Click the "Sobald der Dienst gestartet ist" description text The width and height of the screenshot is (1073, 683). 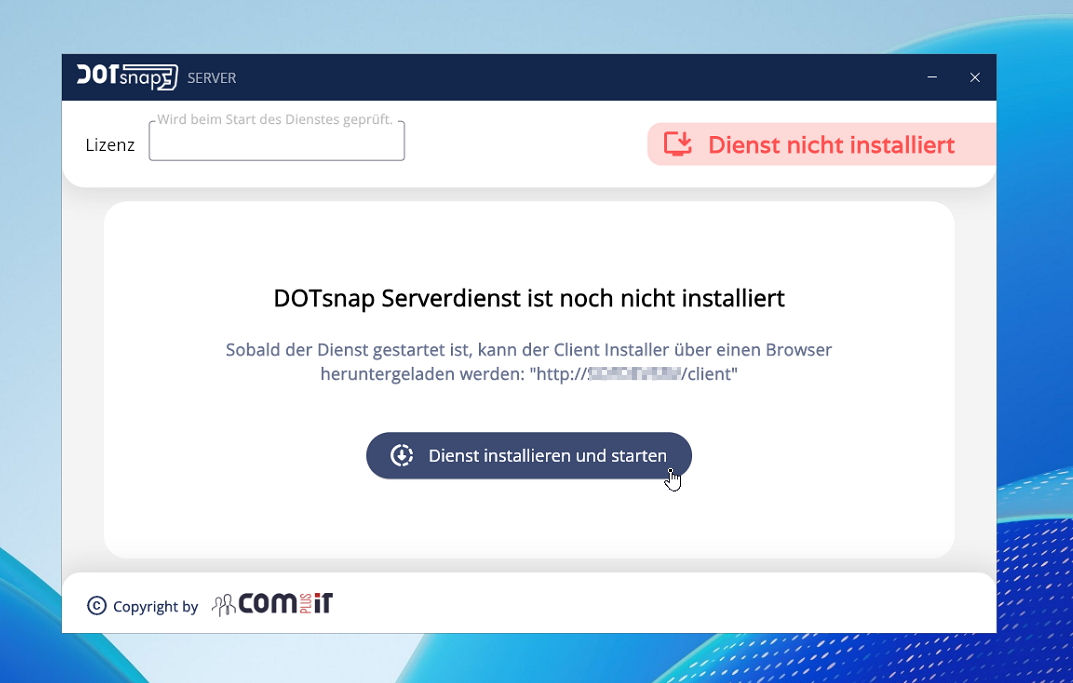528,350
